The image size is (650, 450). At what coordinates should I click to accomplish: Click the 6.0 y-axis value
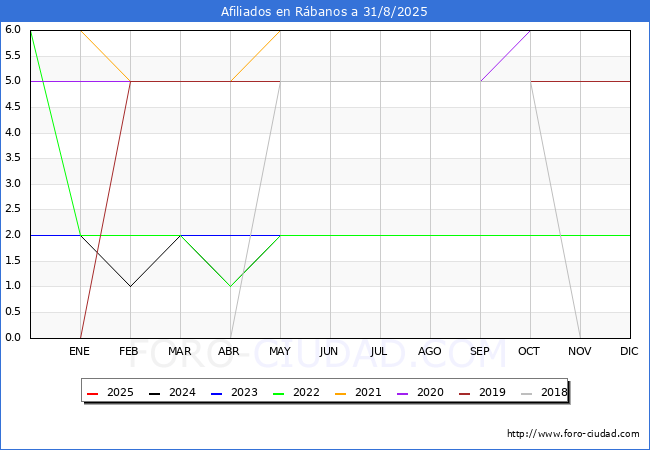click(13, 29)
